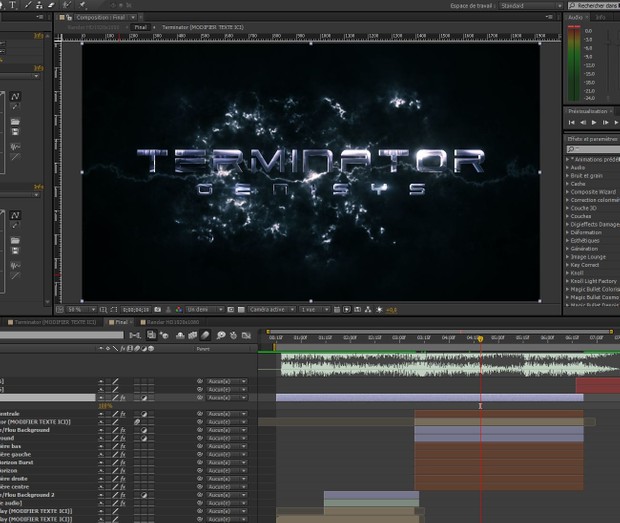Toggle region of interest button in viewer

(231, 310)
